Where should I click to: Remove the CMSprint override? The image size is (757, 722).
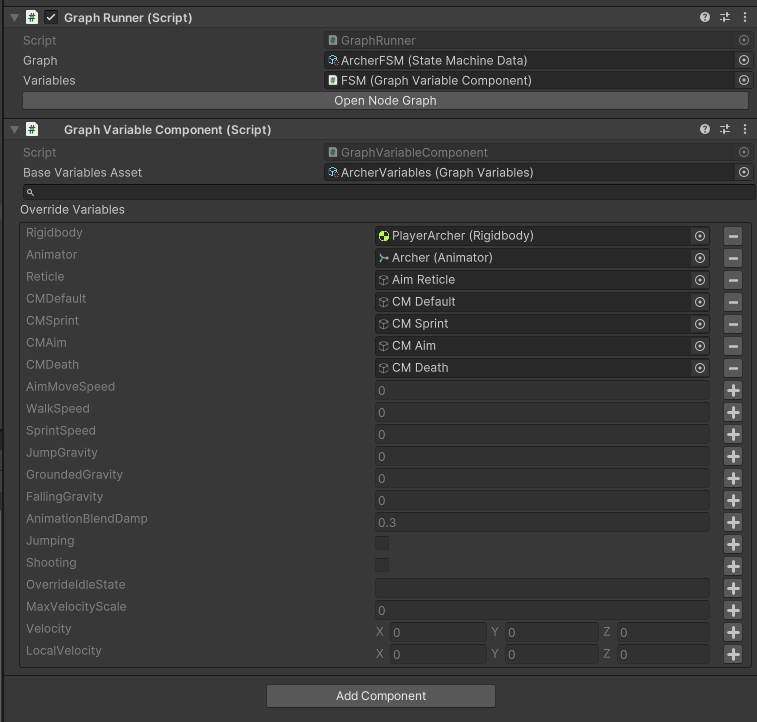pos(733,324)
